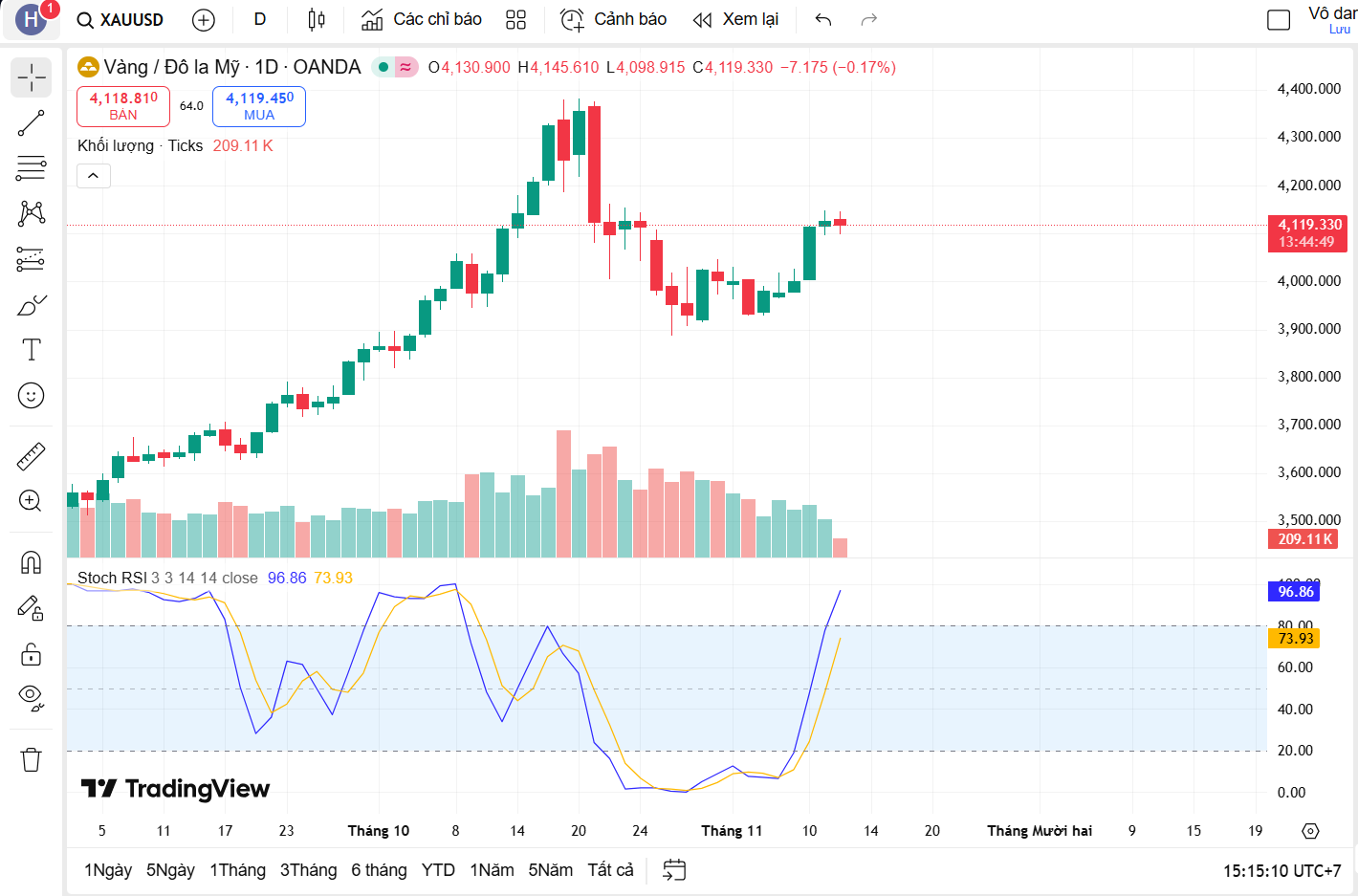Click the trash remove drawings icon
This screenshot has width=1358, height=896.
coord(31,760)
